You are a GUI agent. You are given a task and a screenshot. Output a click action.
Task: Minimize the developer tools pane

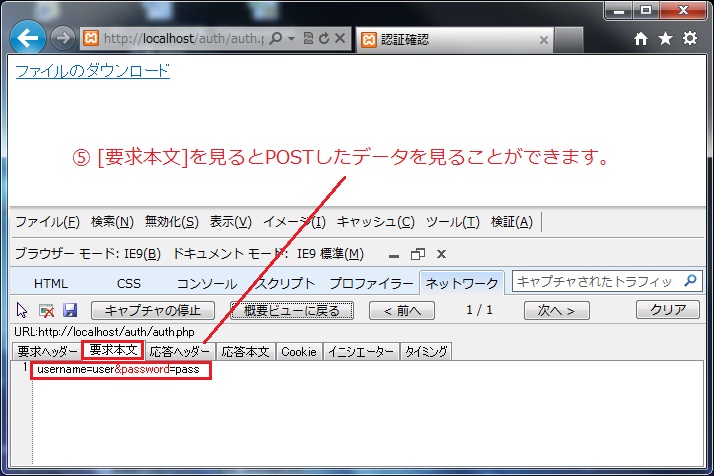click(394, 255)
